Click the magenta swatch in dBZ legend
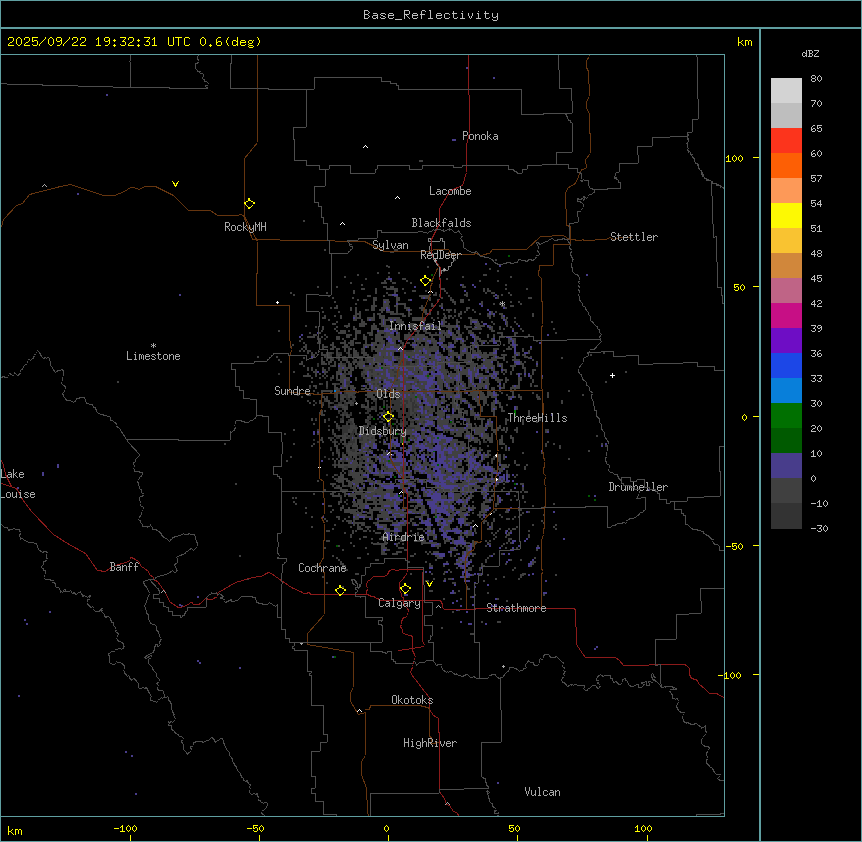This screenshot has width=862, height=842. (x=786, y=315)
